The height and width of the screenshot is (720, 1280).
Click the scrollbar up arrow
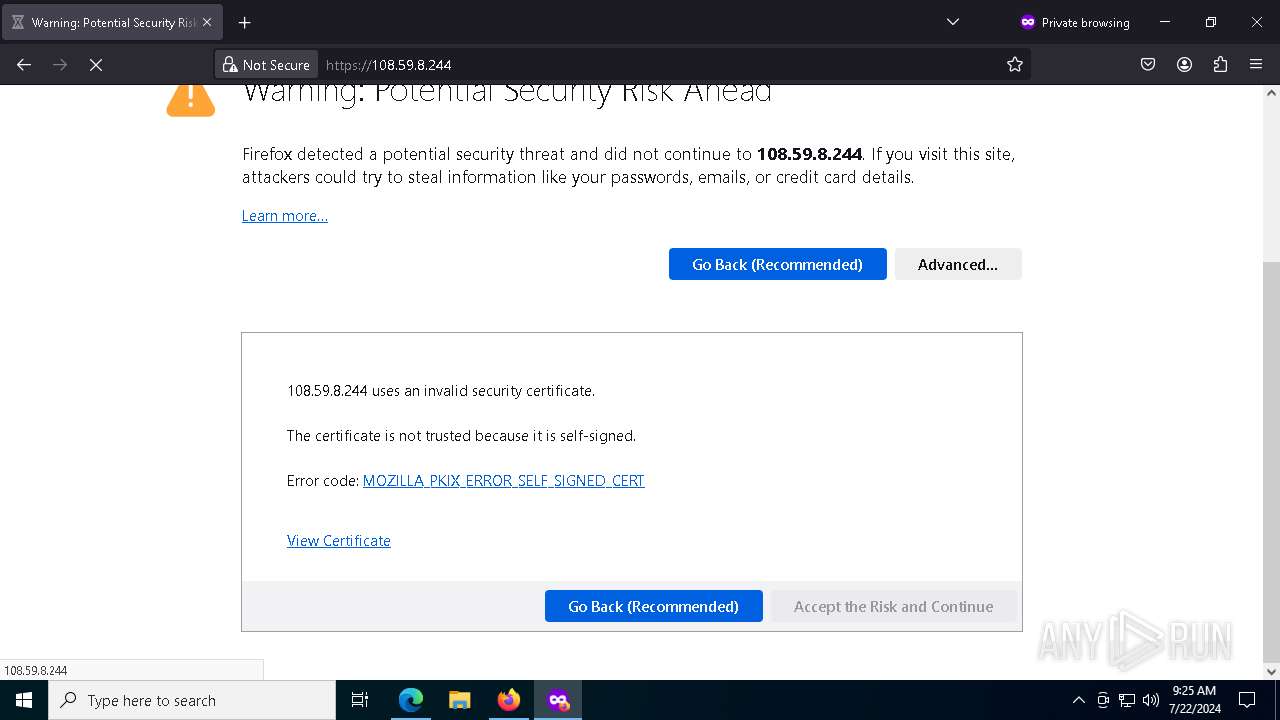tap(1271, 93)
